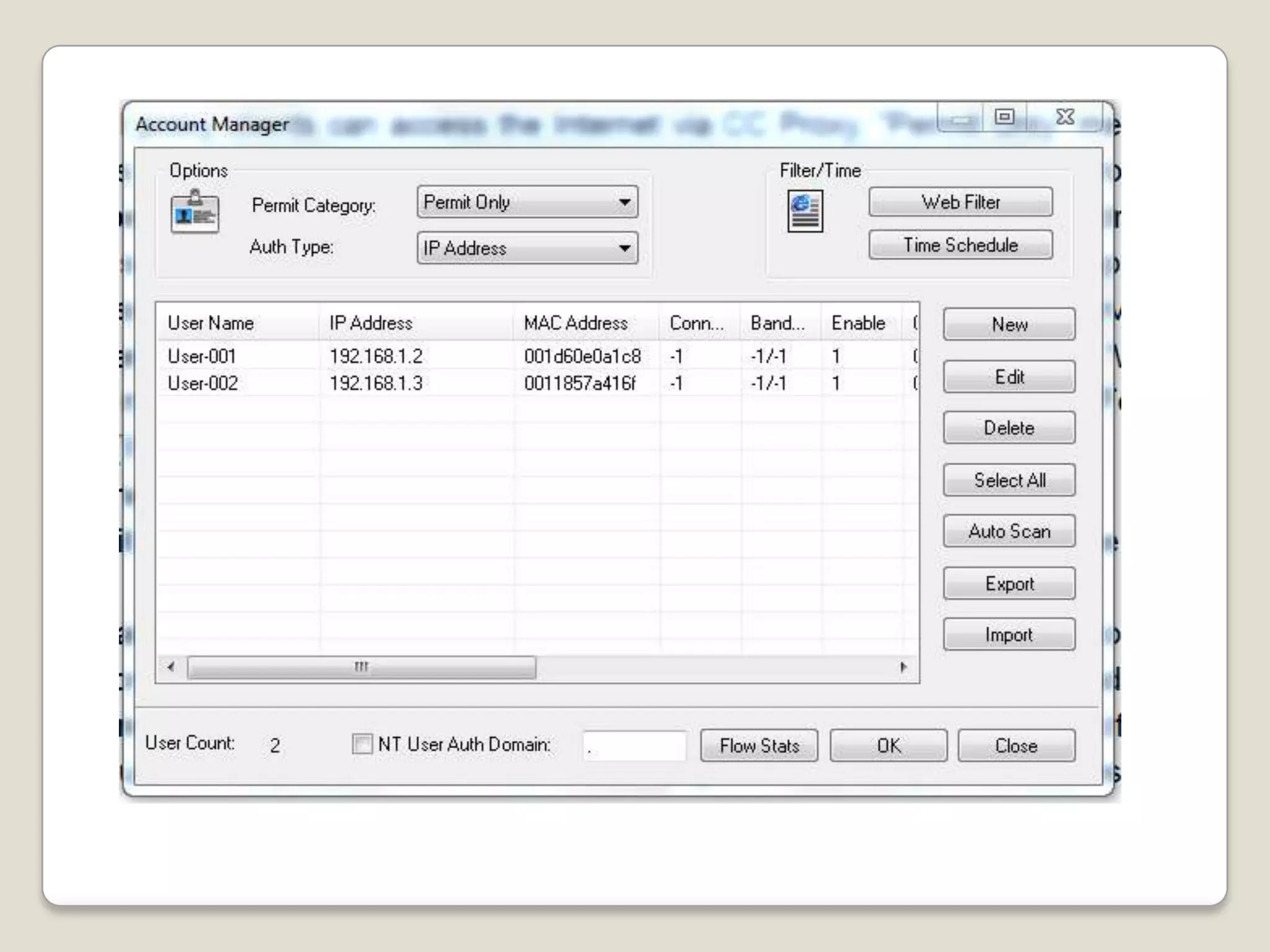Click scrollbar right arrow in user list

click(x=903, y=667)
